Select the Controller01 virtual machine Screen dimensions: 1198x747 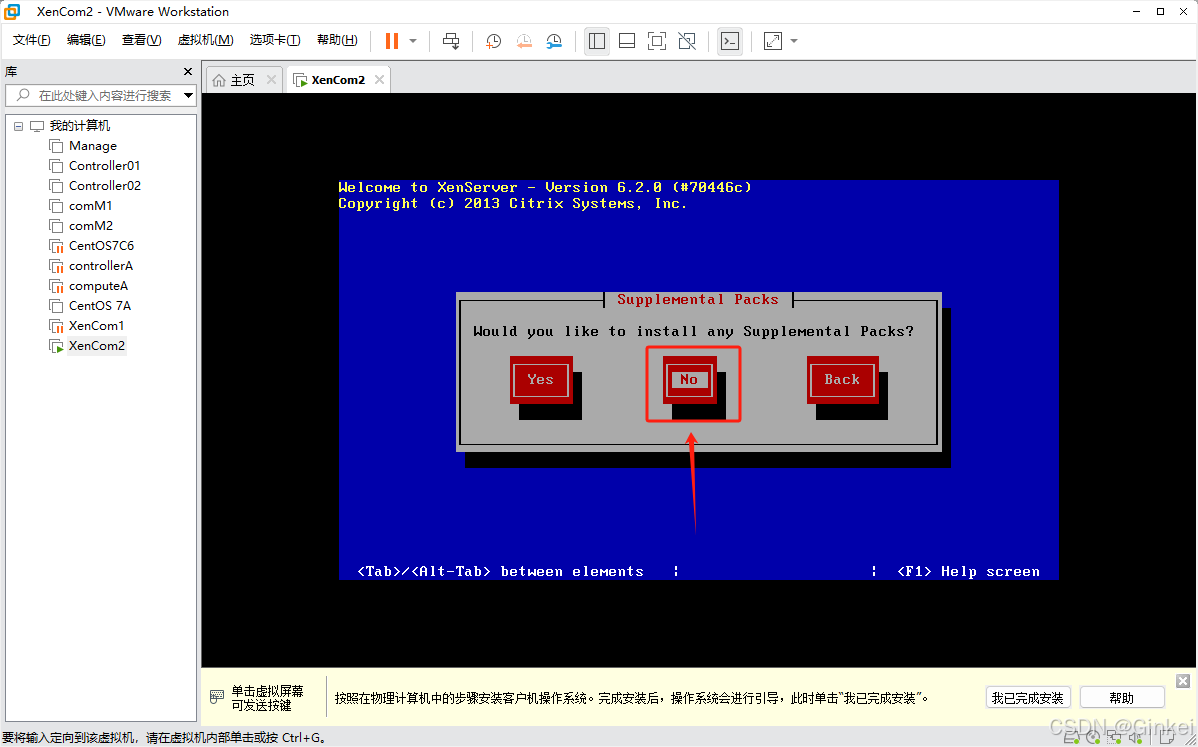[104, 166]
